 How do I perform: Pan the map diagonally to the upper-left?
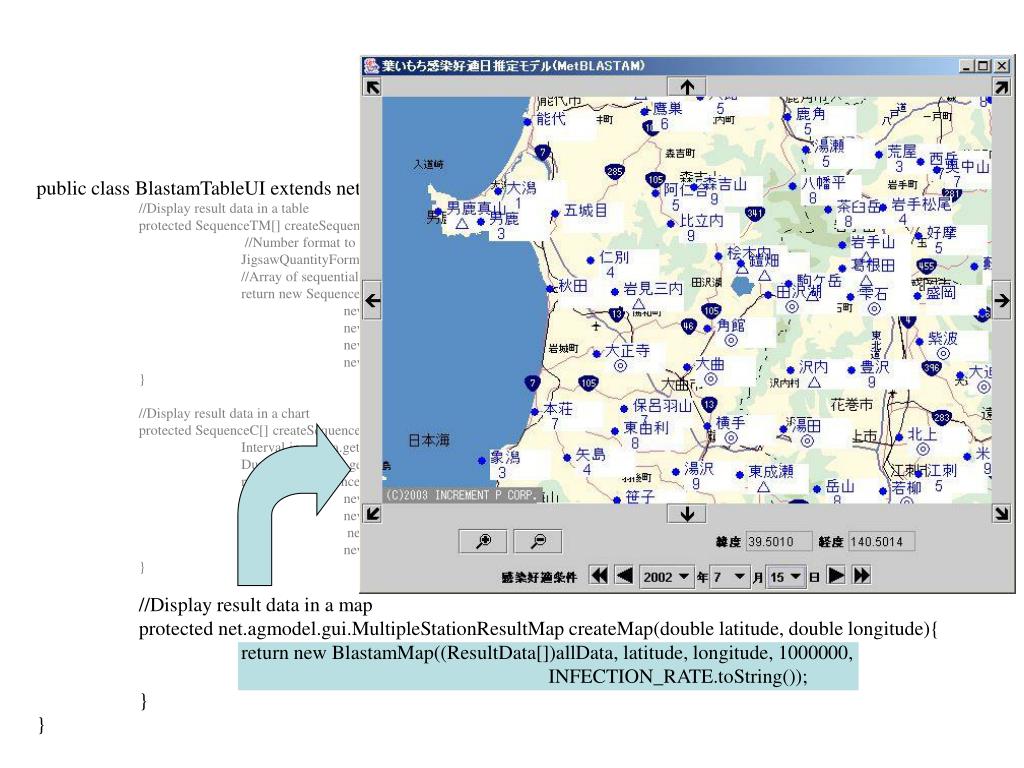coord(372,87)
